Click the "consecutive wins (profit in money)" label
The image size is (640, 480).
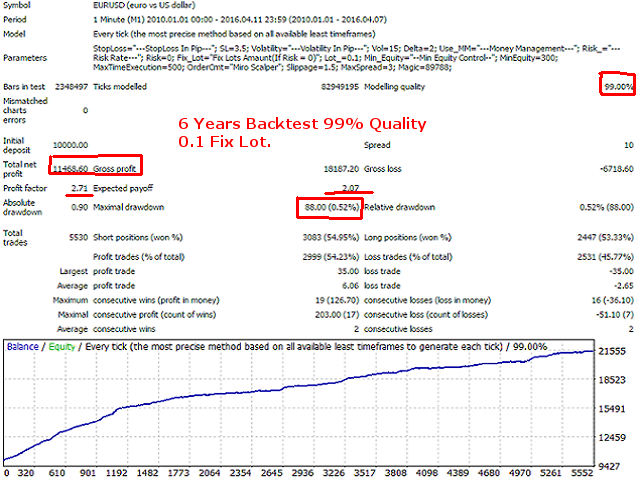156,300
